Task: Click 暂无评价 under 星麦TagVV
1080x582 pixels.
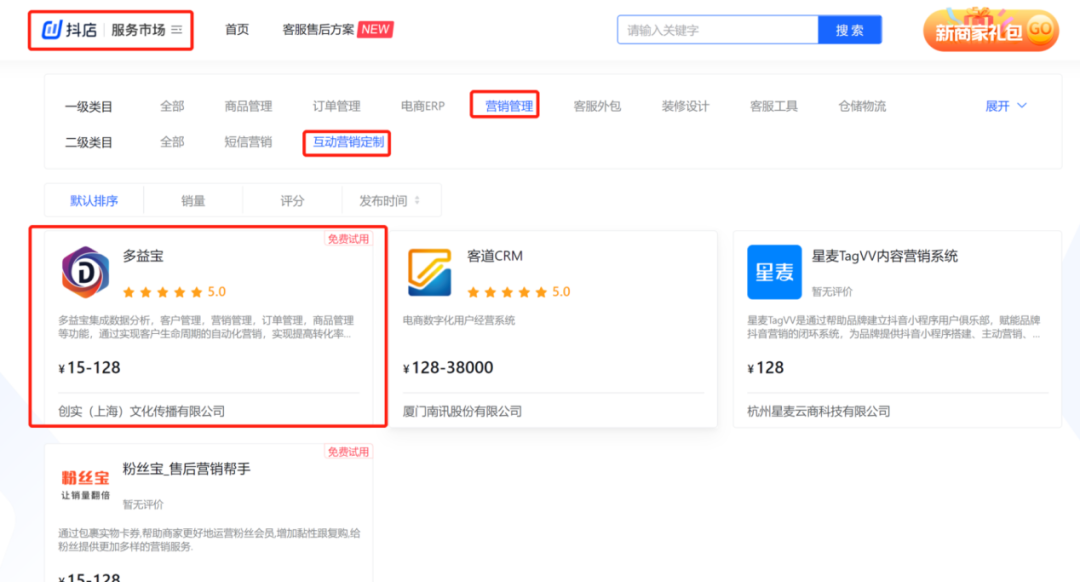Action: [832, 292]
